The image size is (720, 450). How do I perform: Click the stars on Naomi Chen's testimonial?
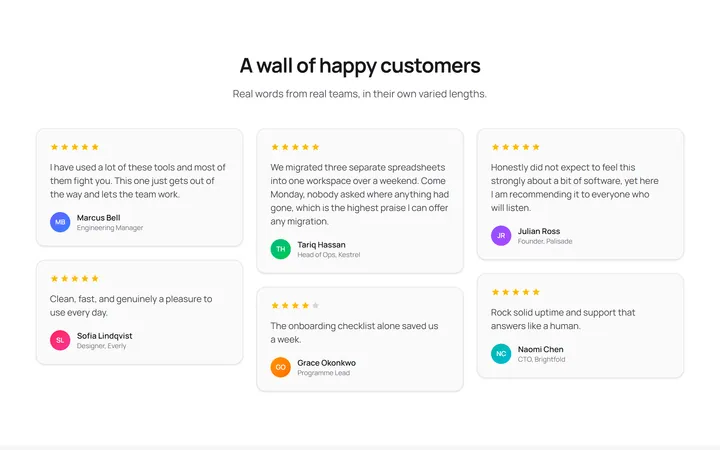pos(516,292)
